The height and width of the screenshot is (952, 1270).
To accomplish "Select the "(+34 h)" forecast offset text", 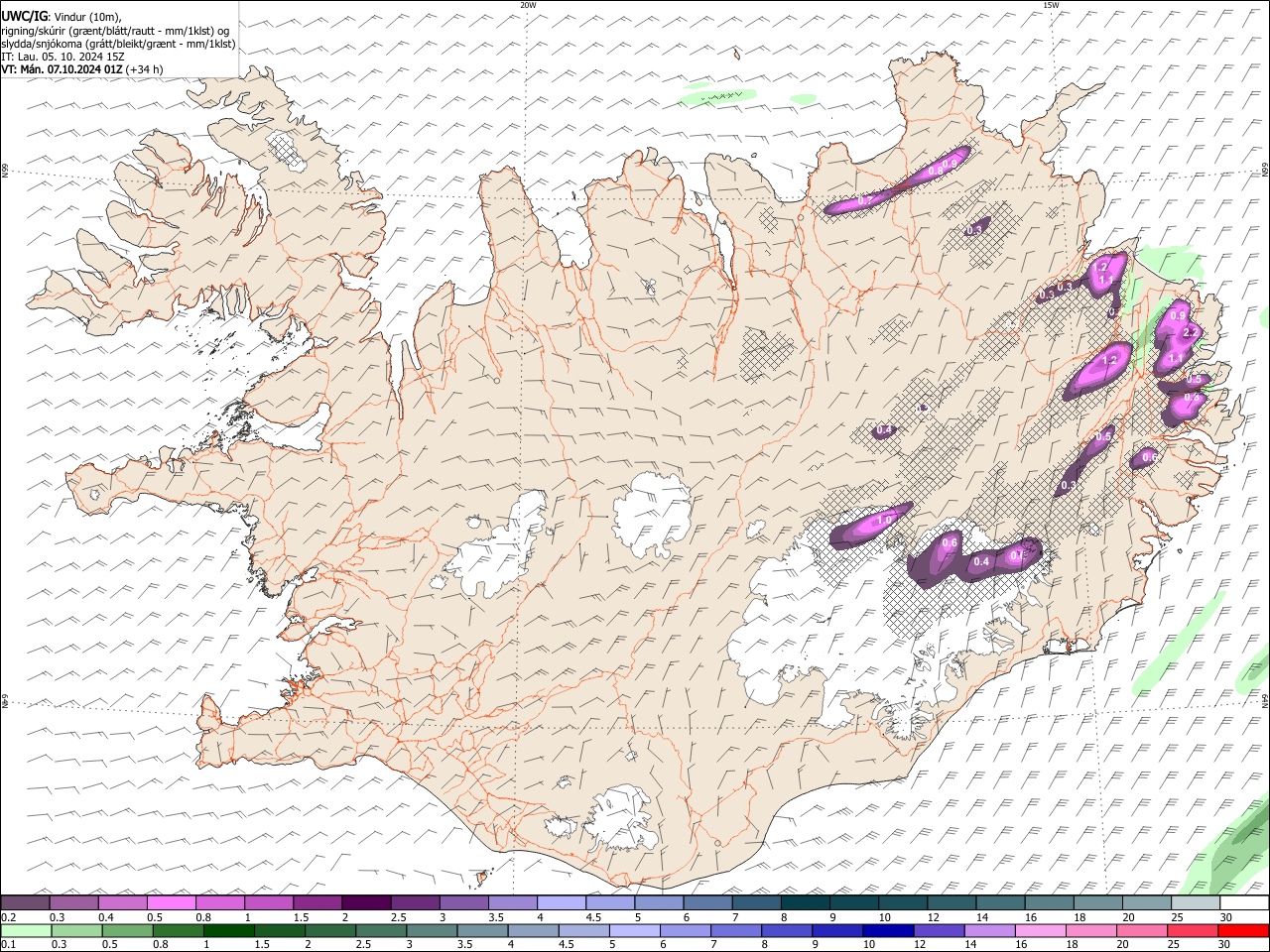I will [x=145, y=69].
